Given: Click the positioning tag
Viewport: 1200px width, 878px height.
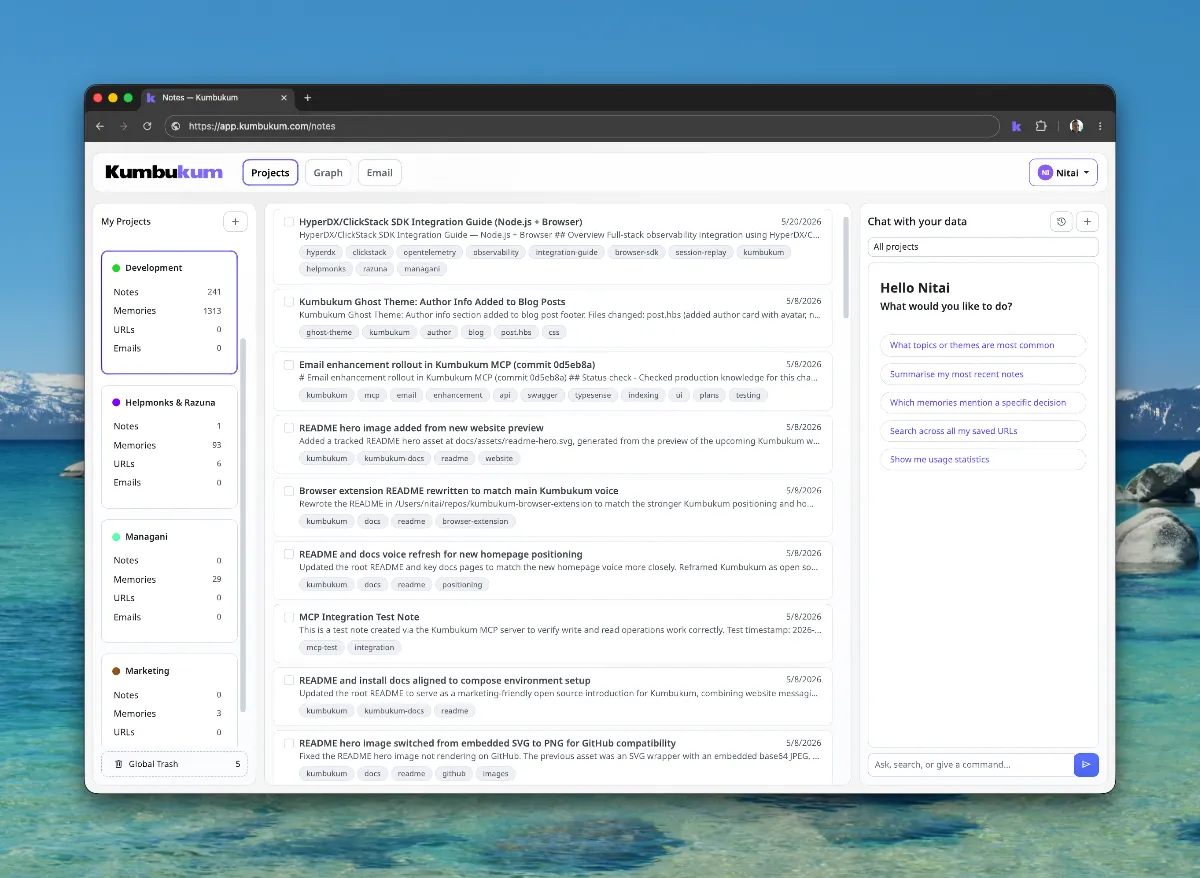Looking at the screenshot, I should [462, 584].
